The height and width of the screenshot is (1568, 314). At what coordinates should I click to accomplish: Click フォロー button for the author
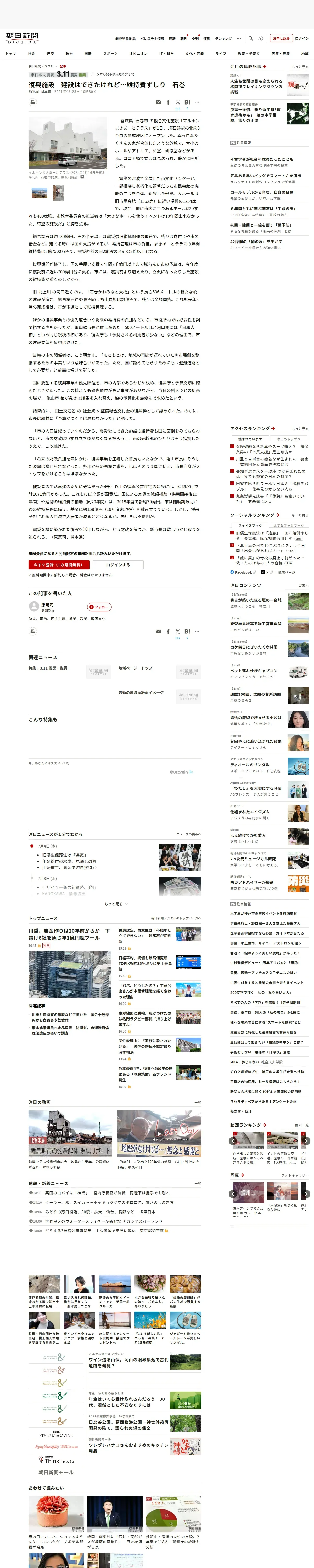(99, 607)
